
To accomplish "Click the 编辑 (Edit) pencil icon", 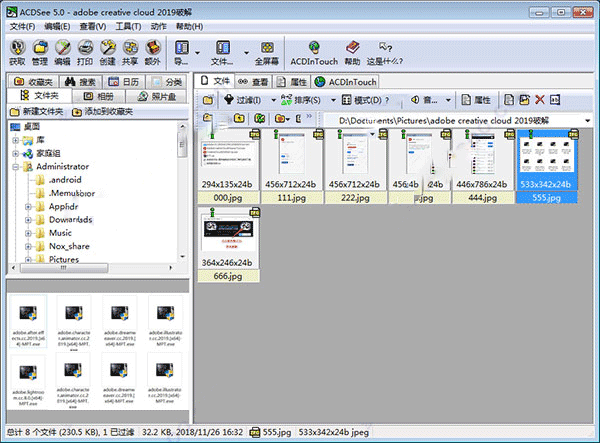I will point(63,47).
